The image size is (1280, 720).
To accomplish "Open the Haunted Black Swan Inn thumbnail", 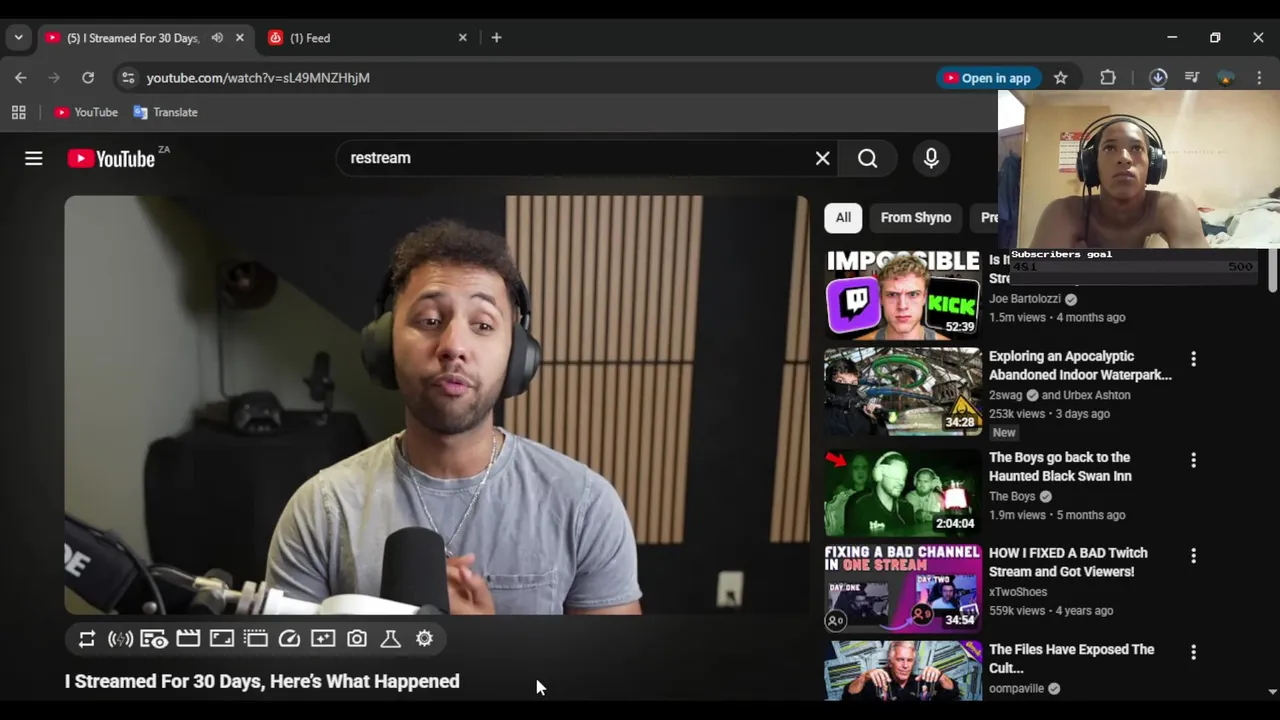I will point(903,492).
